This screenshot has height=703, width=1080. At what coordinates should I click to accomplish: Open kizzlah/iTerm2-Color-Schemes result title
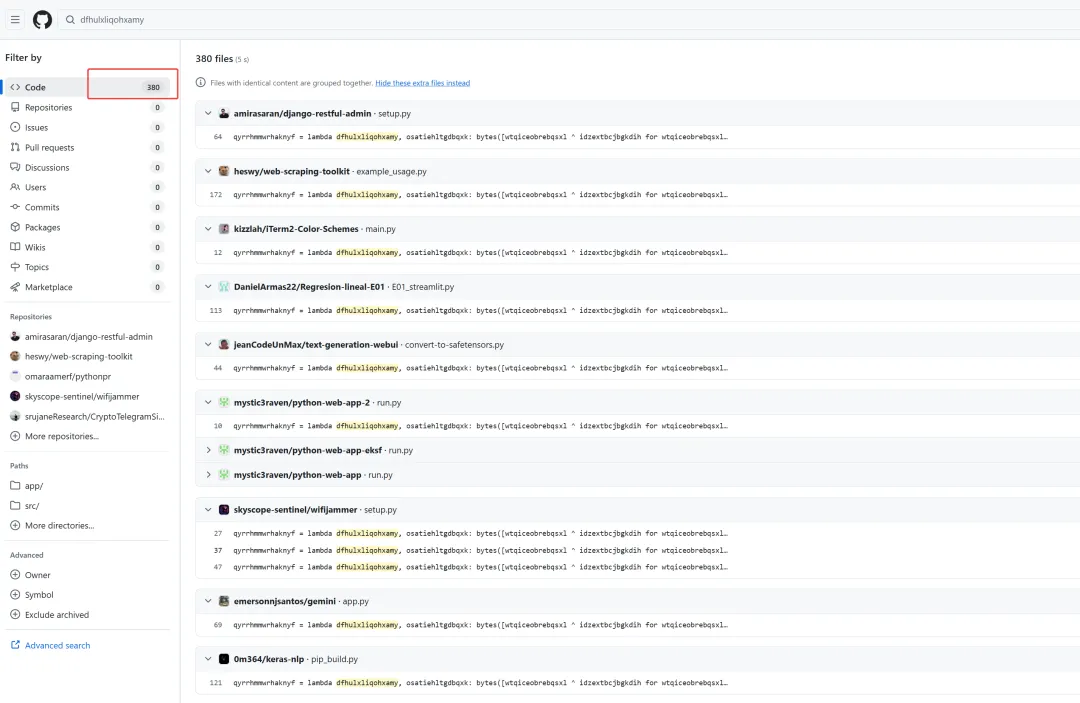[296, 229]
